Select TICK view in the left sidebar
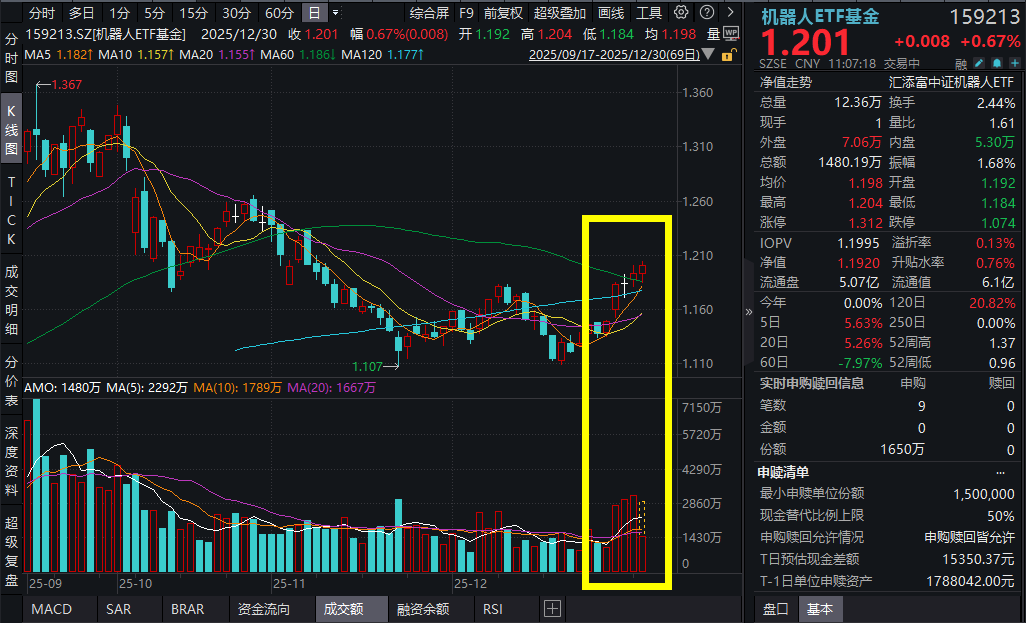1026x623 pixels. pyautogui.click(x=10, y=210)
